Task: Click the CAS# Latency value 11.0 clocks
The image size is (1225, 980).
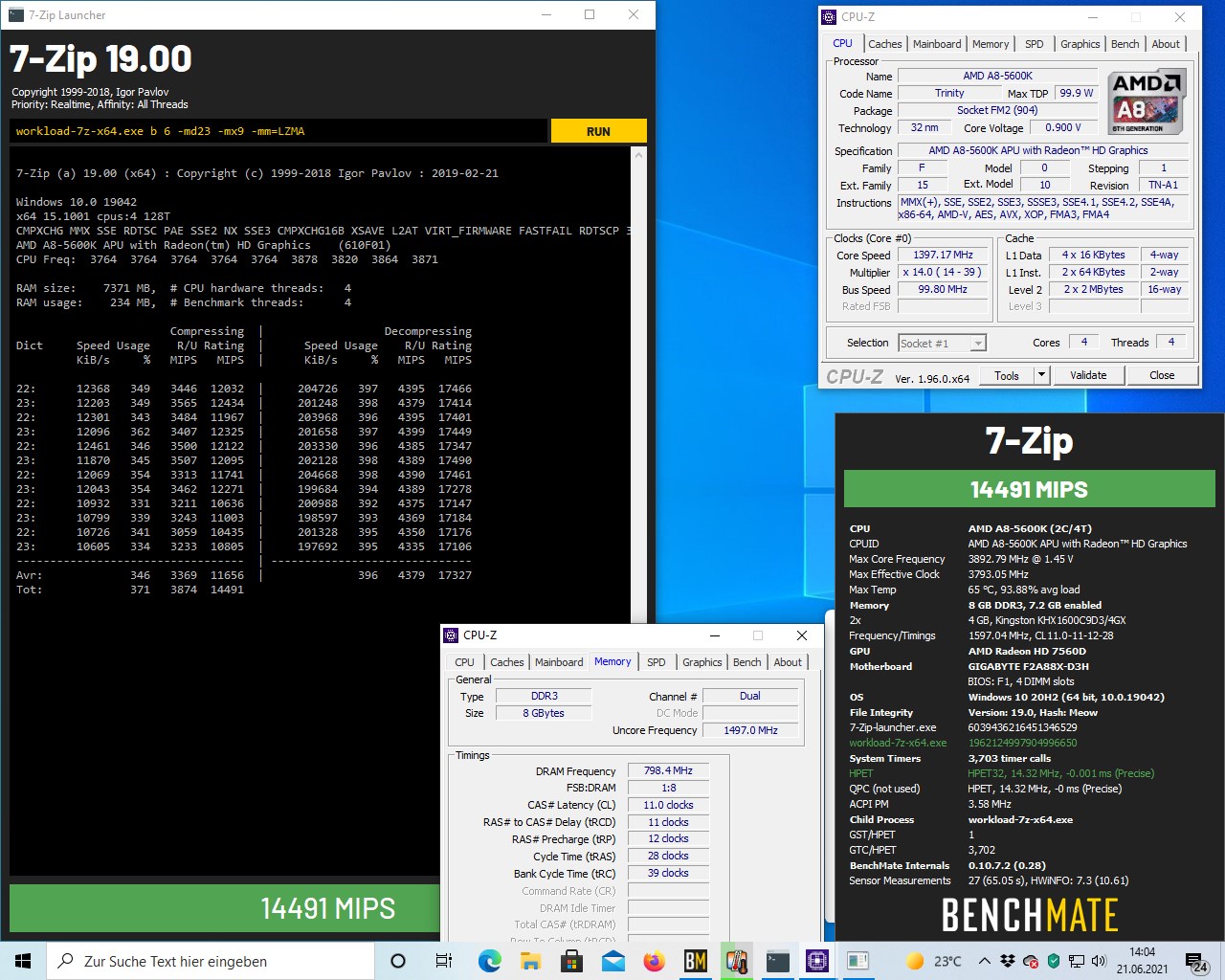Action: 668,805
